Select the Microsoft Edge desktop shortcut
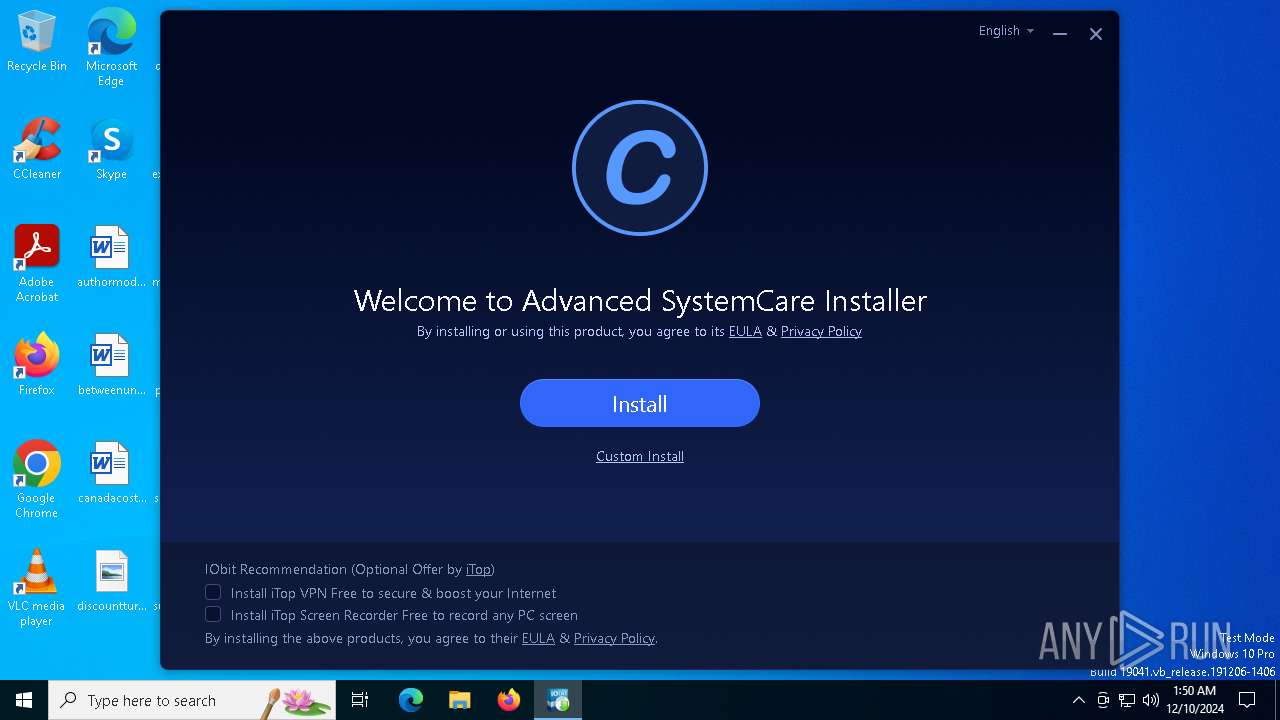Image resolution: width=1280 pixels, height=720 pixels. (111, 48)
